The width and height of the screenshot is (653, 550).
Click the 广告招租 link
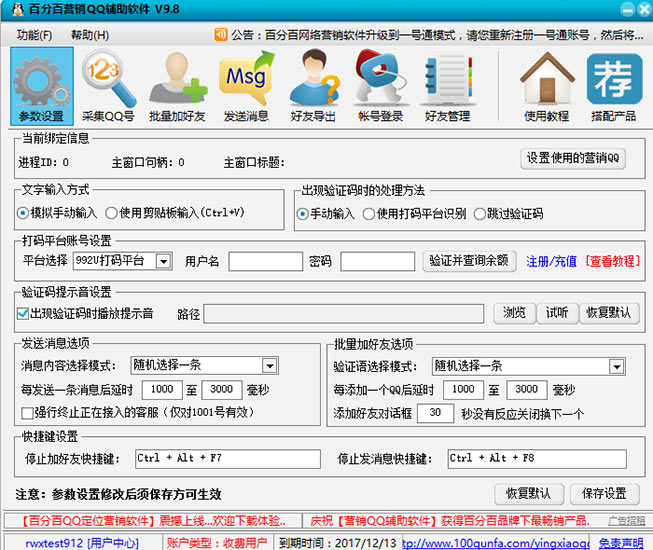point(626,520)
